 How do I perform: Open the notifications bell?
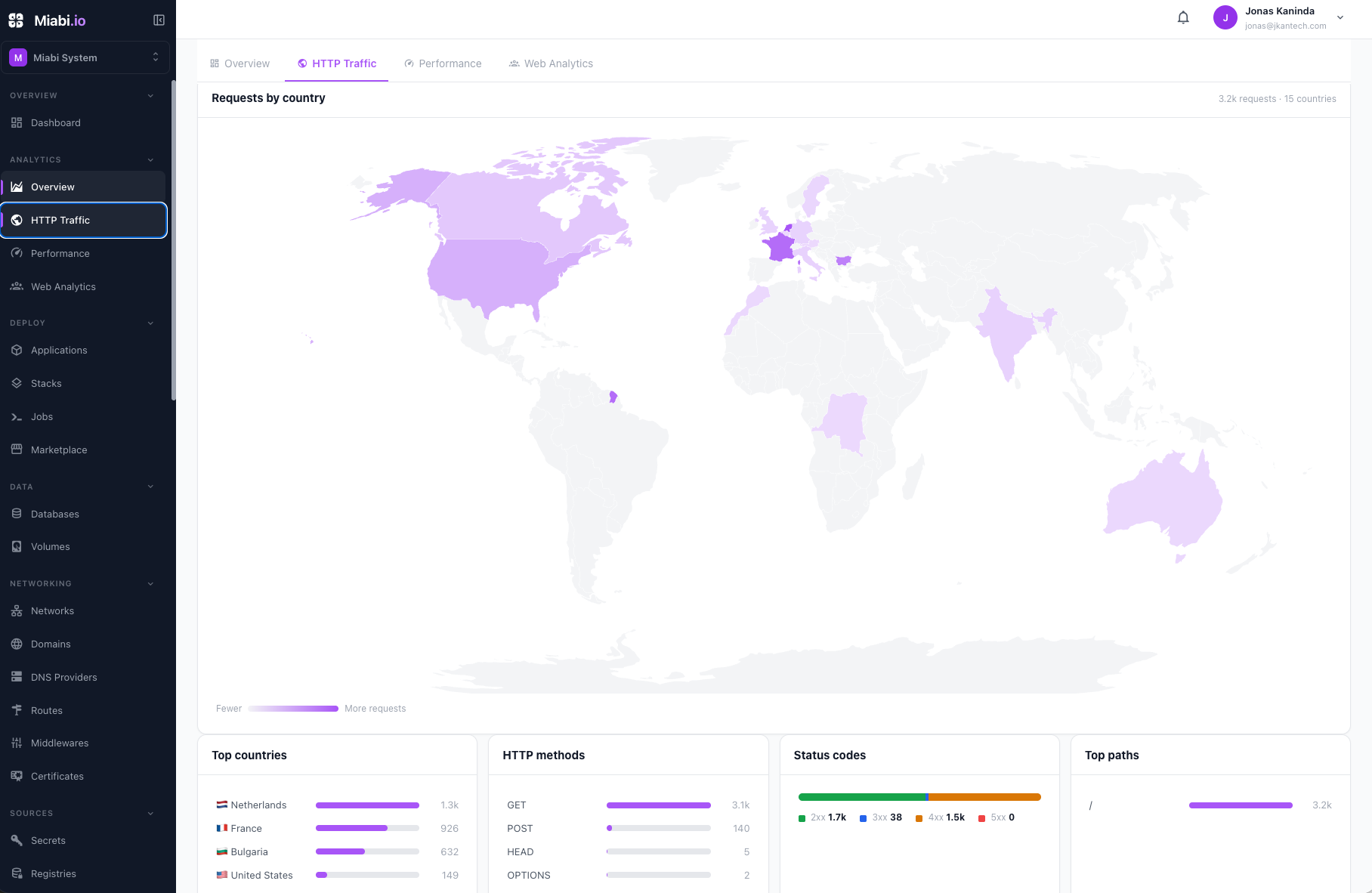[x=1183, y=17]
